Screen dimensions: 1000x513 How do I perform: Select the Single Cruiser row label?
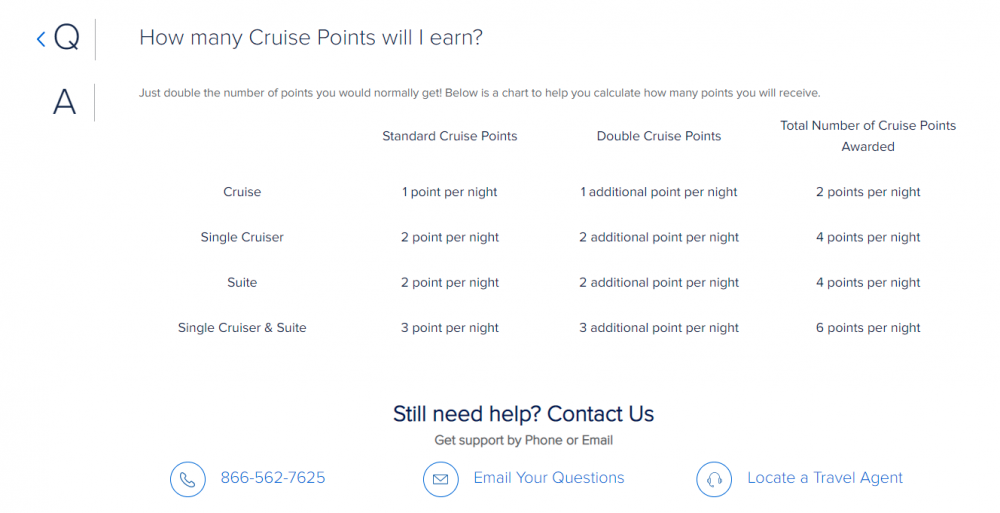242,237
